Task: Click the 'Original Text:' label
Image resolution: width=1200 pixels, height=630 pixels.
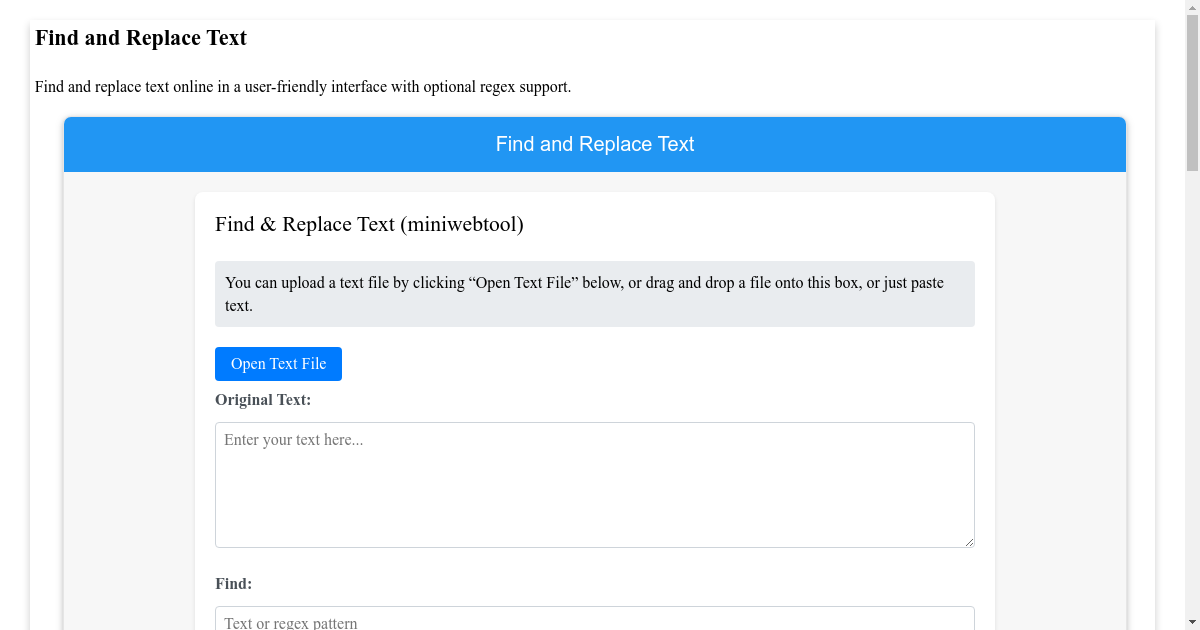Action: point(263,399)
